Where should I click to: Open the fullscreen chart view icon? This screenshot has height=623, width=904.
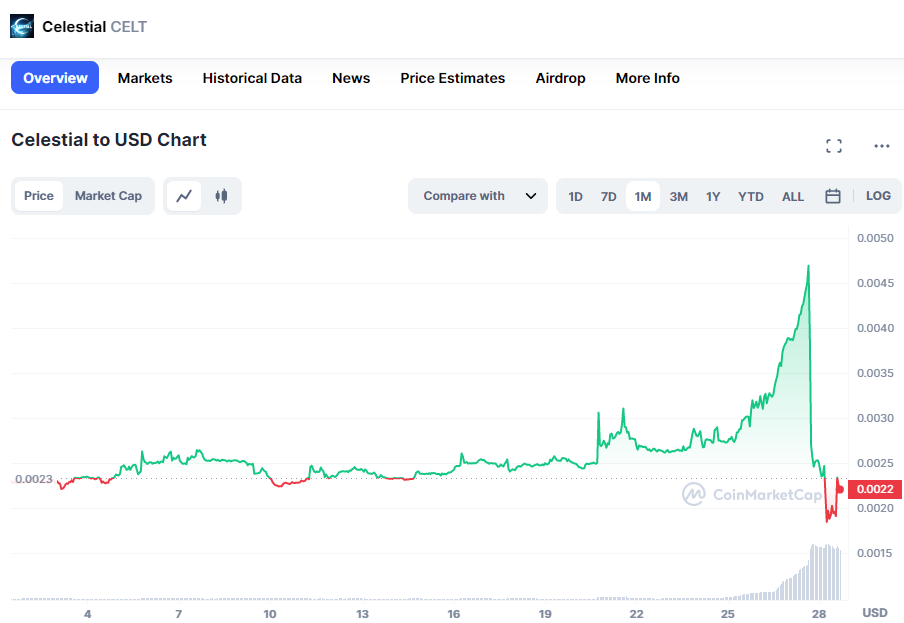click(834, 146)
